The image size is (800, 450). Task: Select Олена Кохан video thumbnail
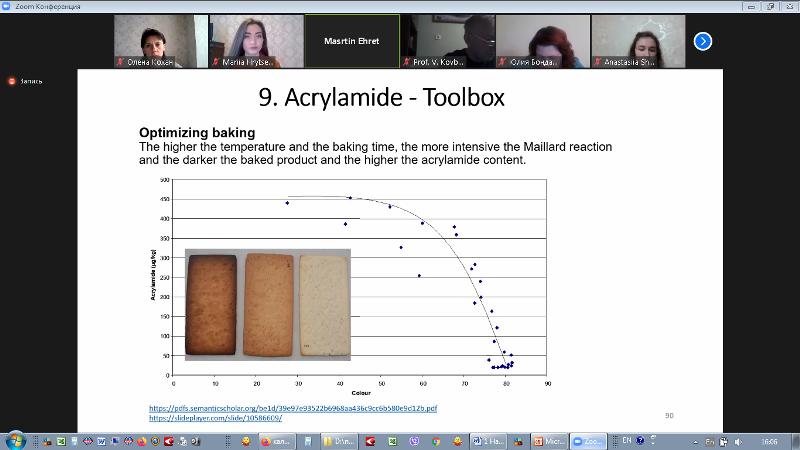(161, 41)
